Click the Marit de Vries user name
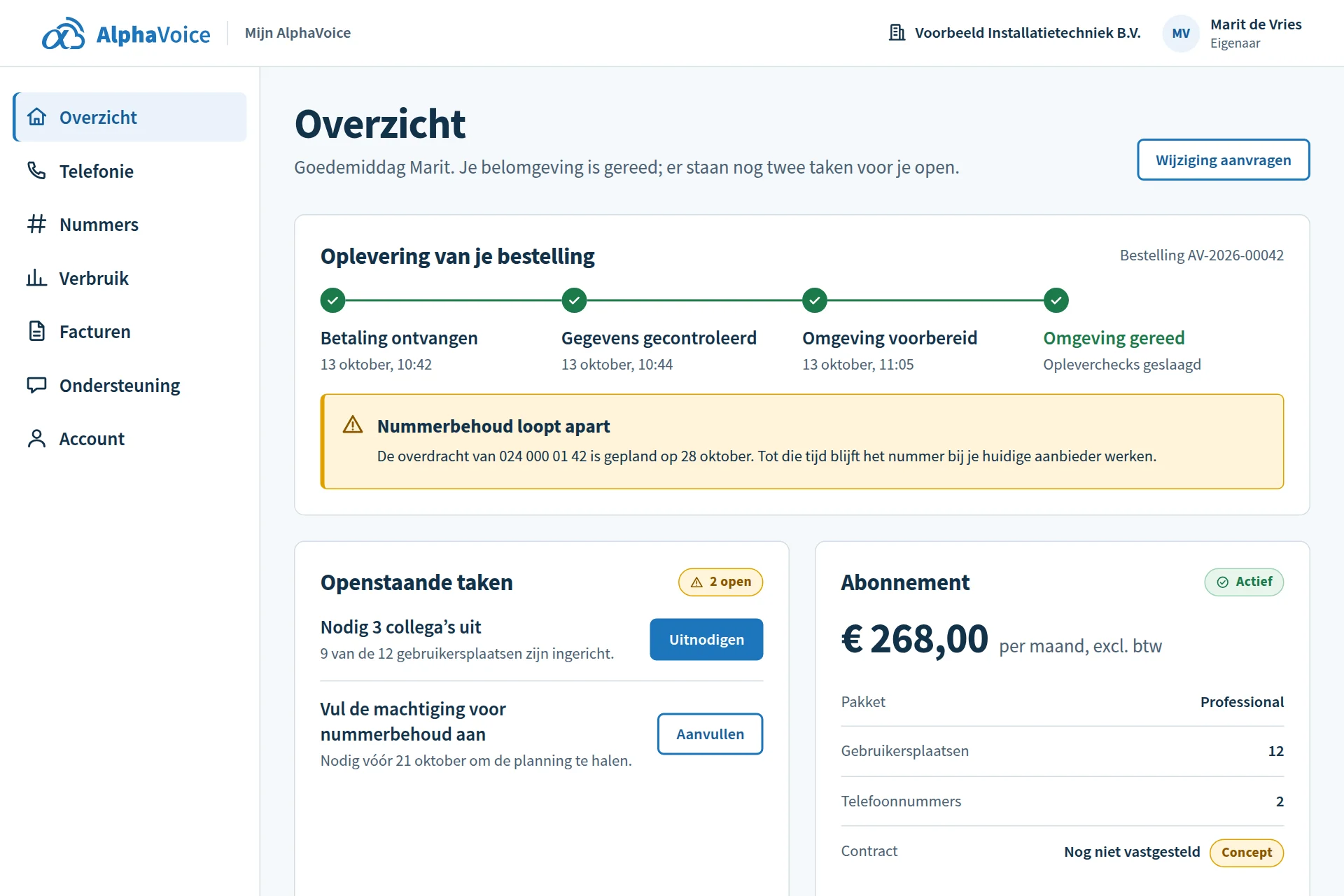Viewport: 1344px width, 896px height. coord(1256,24)
